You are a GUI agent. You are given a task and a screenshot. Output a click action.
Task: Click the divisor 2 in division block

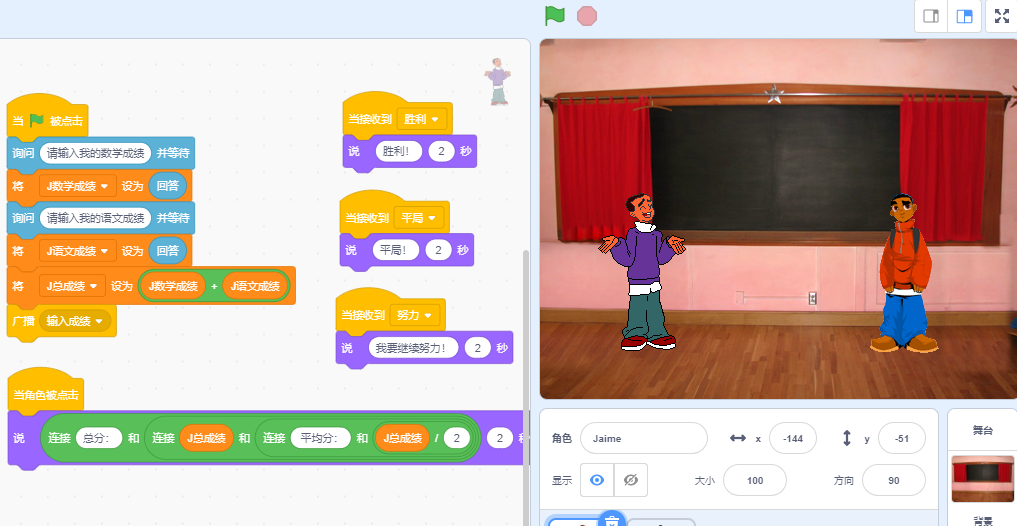pos(457,438)
